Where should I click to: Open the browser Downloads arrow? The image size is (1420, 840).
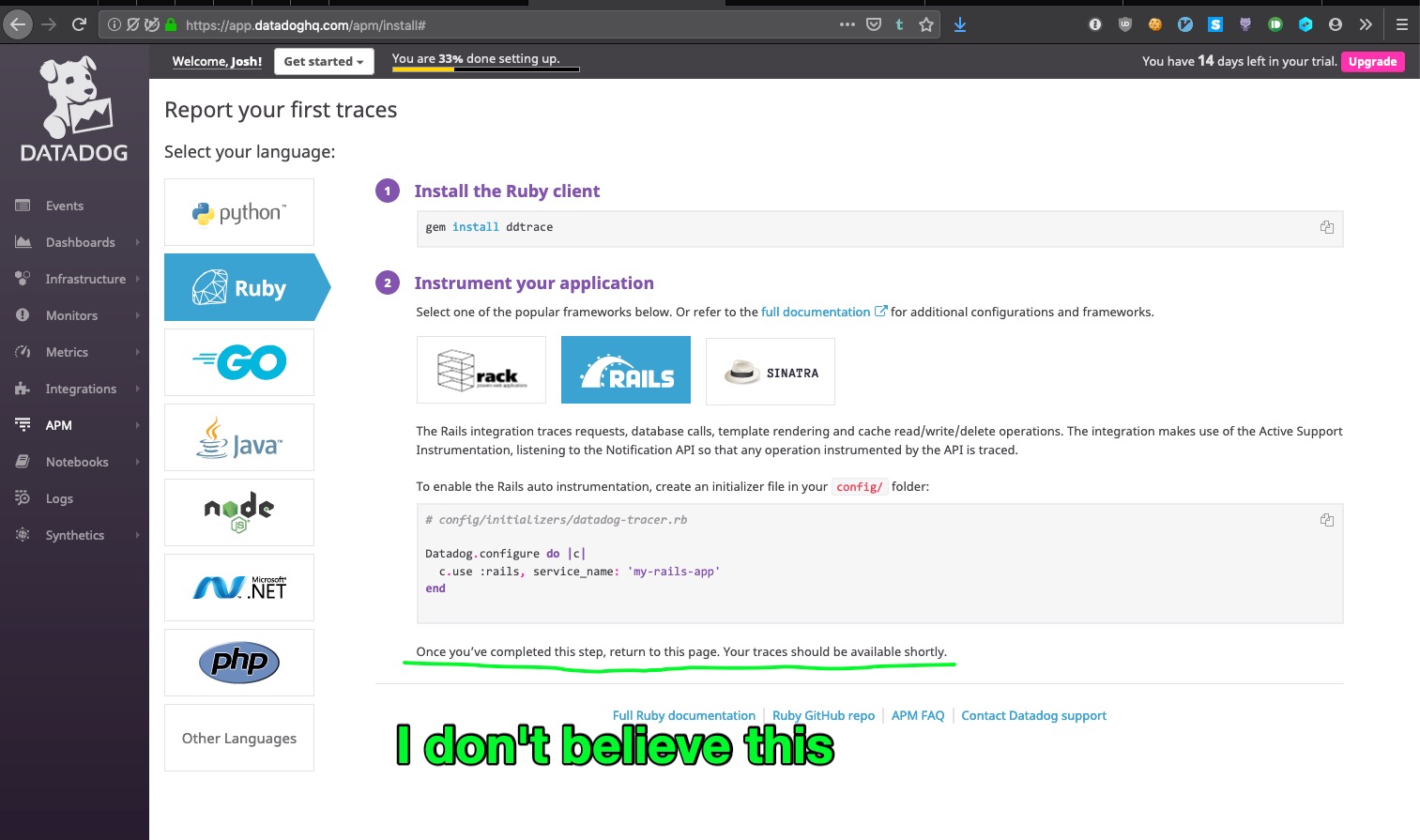click(x=960, y=25)
